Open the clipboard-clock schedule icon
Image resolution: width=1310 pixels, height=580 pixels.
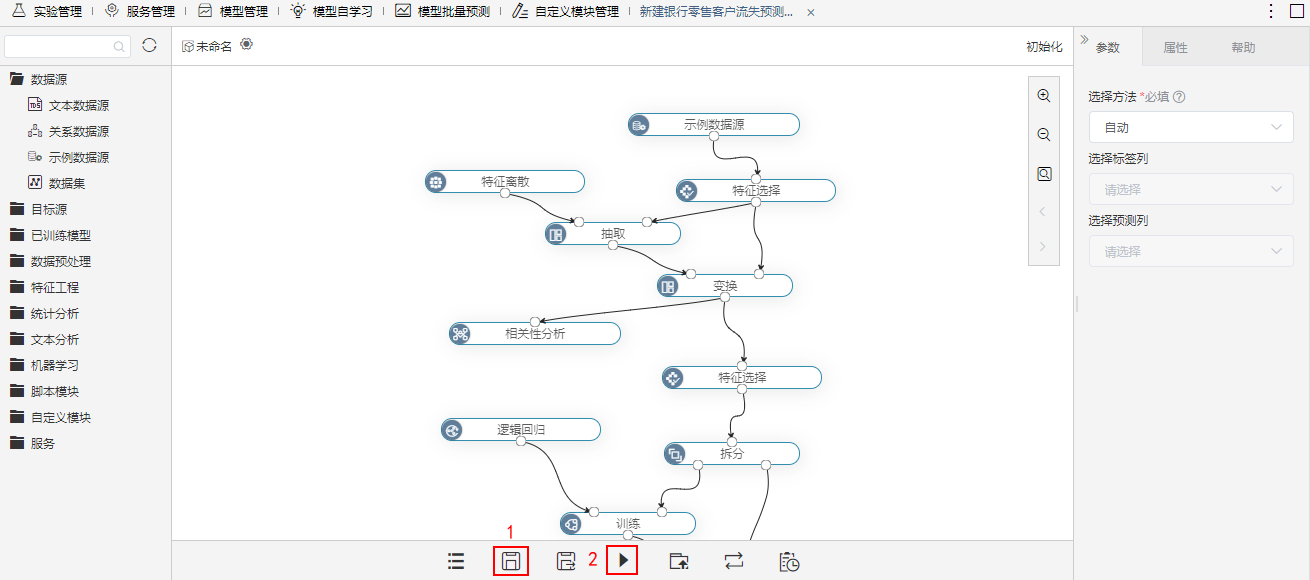tap(790, 561)
